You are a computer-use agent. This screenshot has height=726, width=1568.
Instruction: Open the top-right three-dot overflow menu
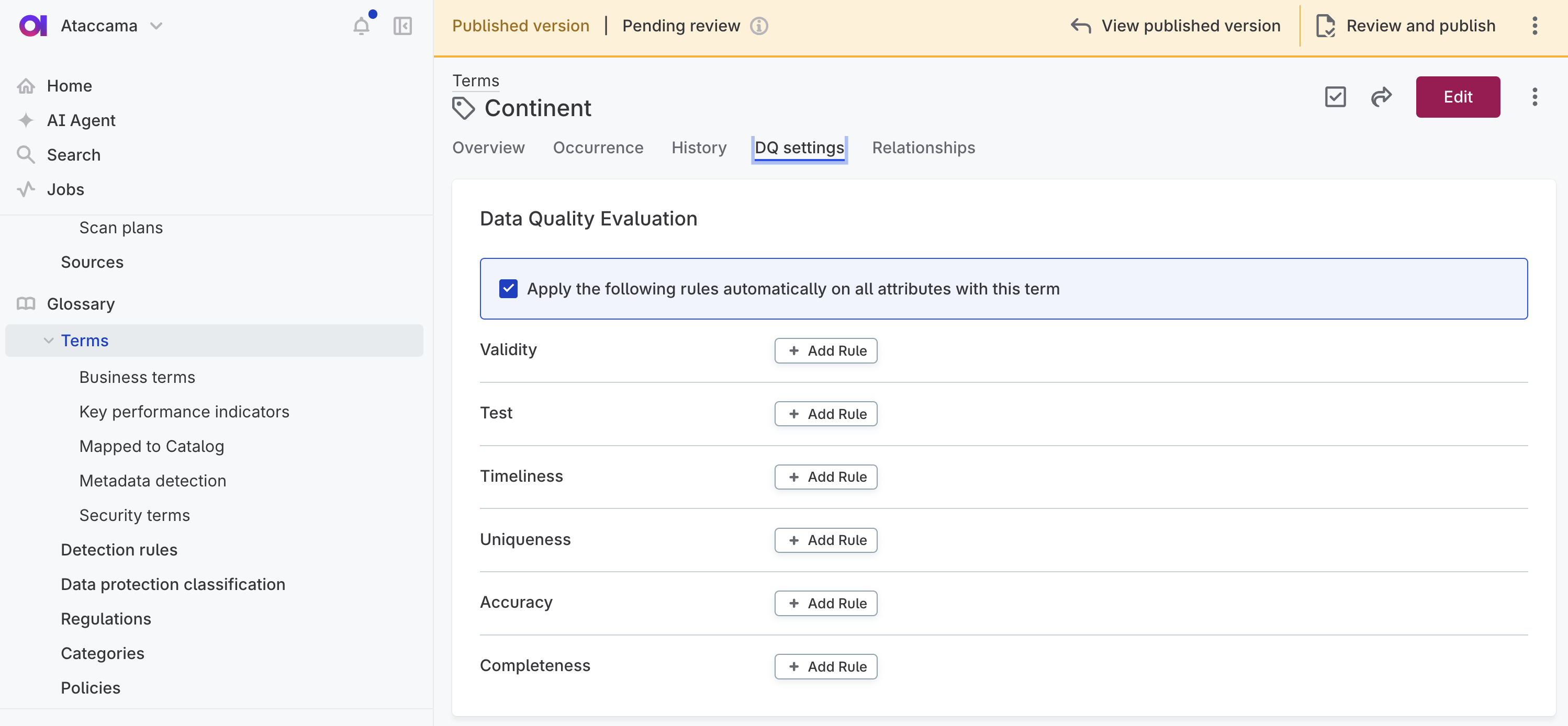click(1535, 26)
